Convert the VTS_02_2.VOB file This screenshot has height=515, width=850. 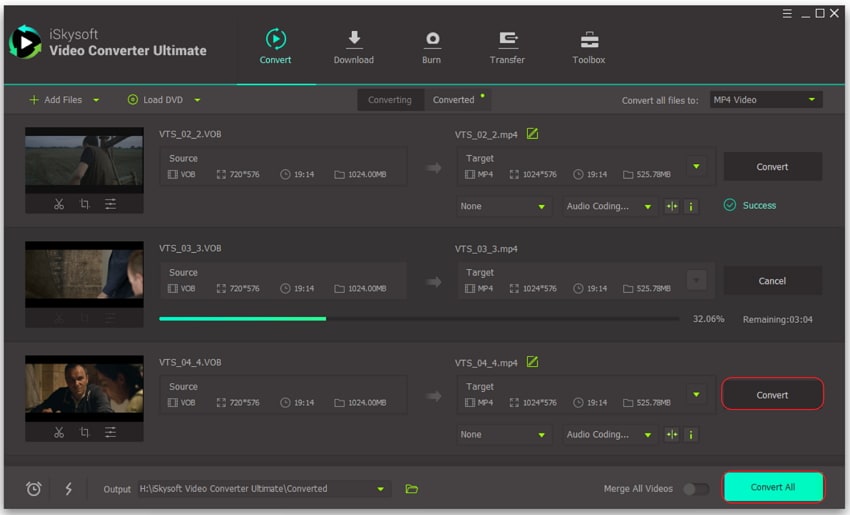point(772,166)
